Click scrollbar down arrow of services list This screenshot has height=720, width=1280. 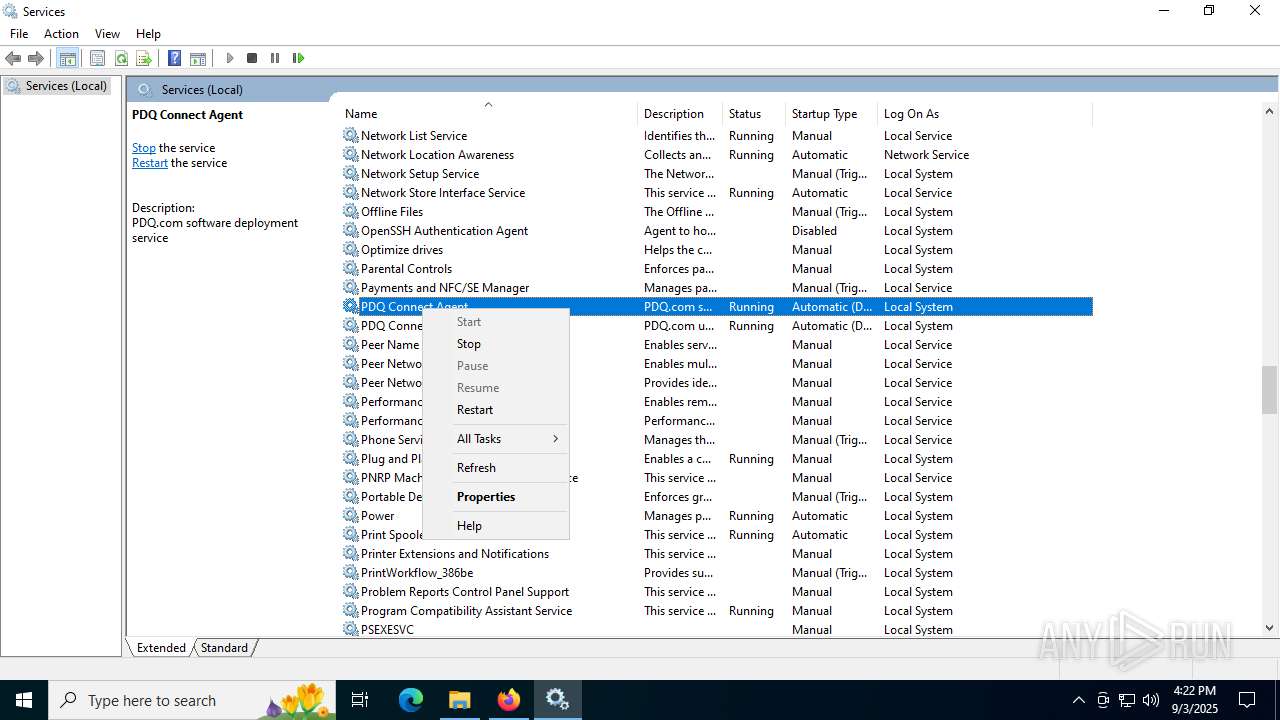coord(1269,628)
